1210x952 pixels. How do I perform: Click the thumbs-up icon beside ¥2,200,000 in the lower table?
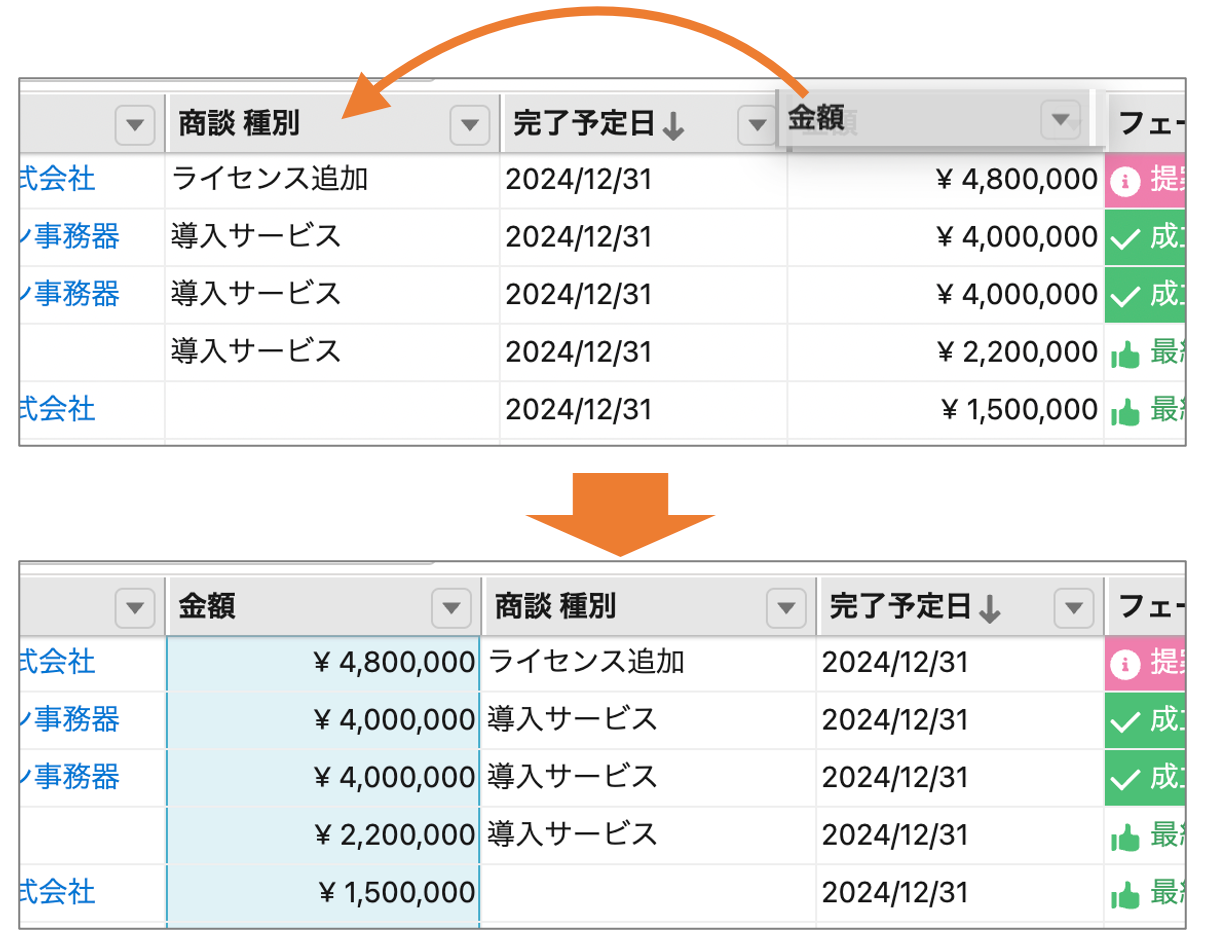pyautogui.click(x=1126, y=835)
